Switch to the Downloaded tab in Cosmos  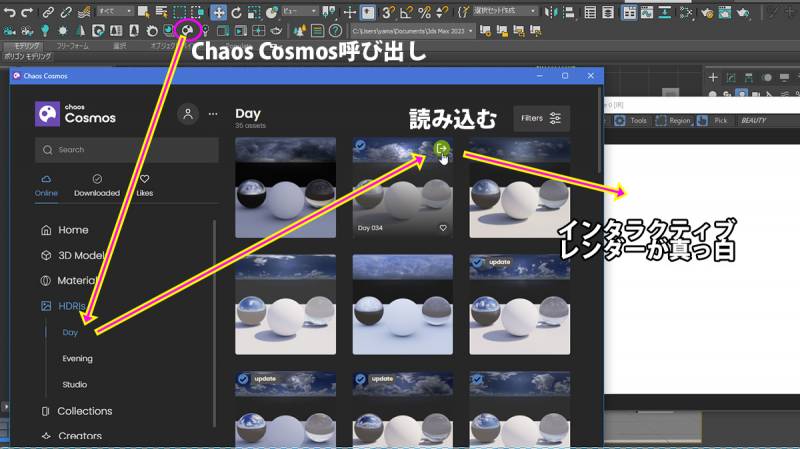coord(97,186)
